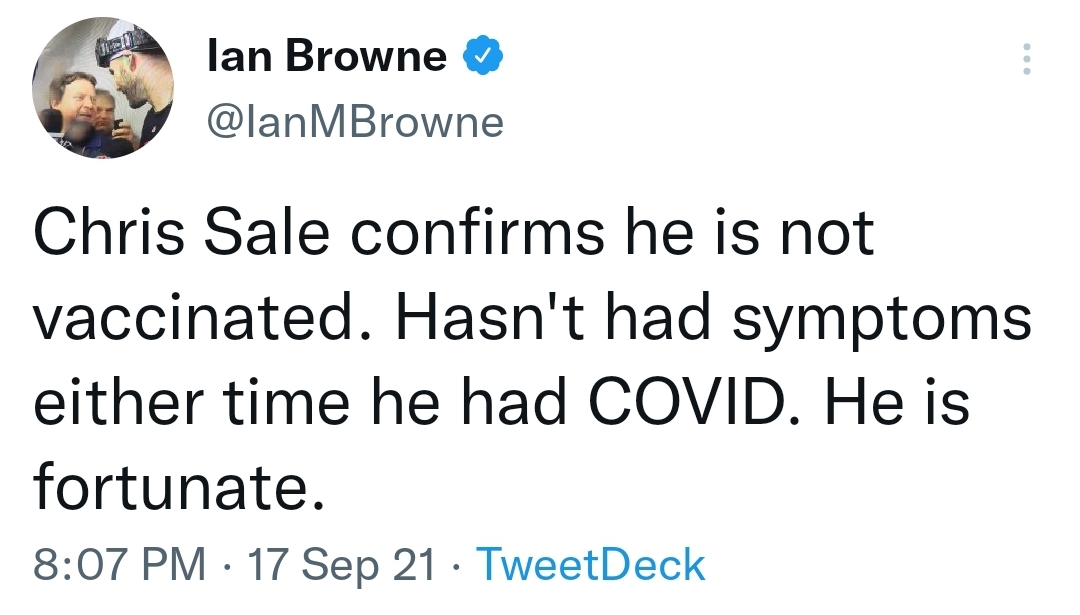This screenshot has height=615, width=1080.
Task: Click the name Chris Sale in the tweet
Action: [181, 233]
